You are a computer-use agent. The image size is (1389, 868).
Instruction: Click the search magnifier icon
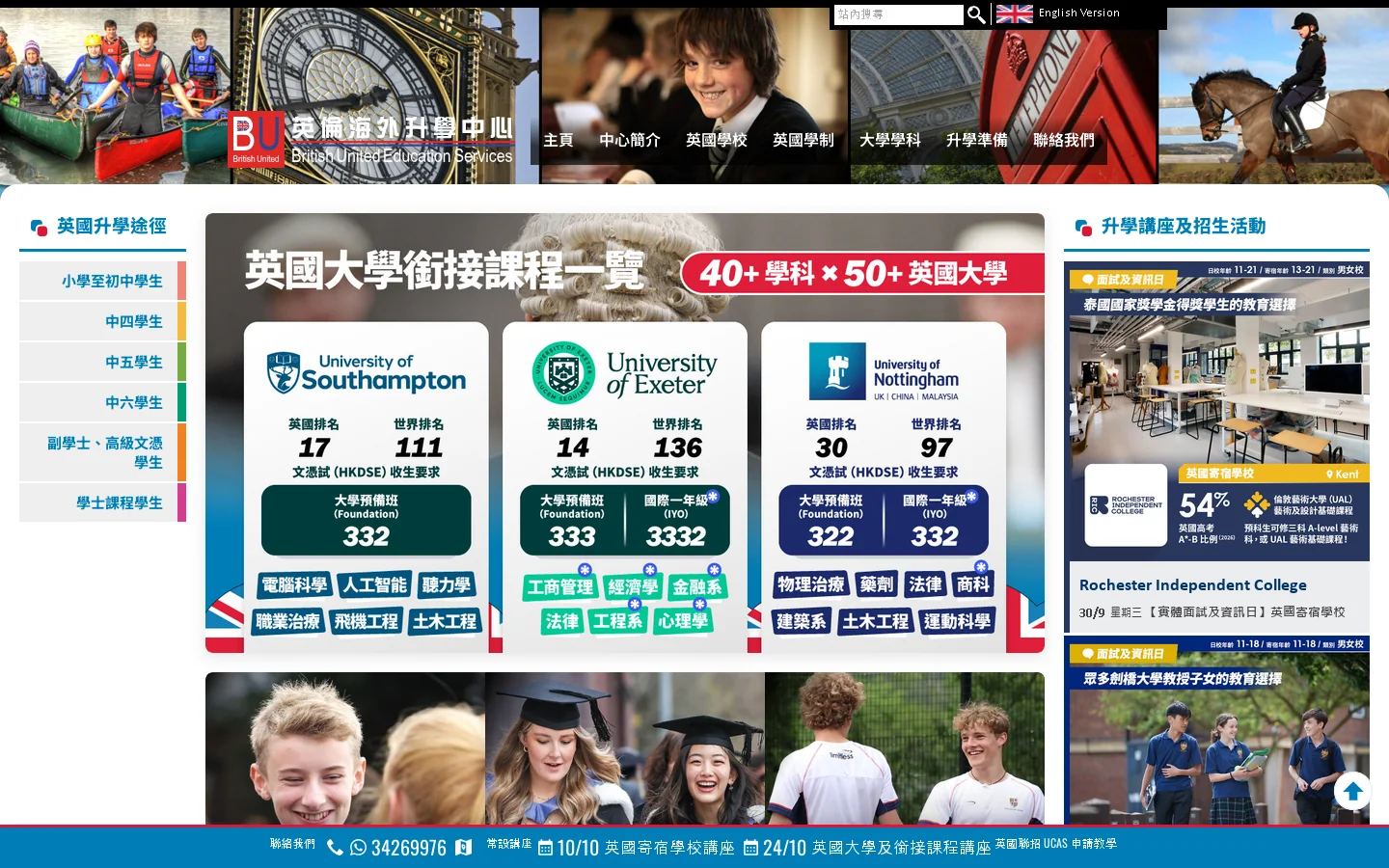click(976, 14)
